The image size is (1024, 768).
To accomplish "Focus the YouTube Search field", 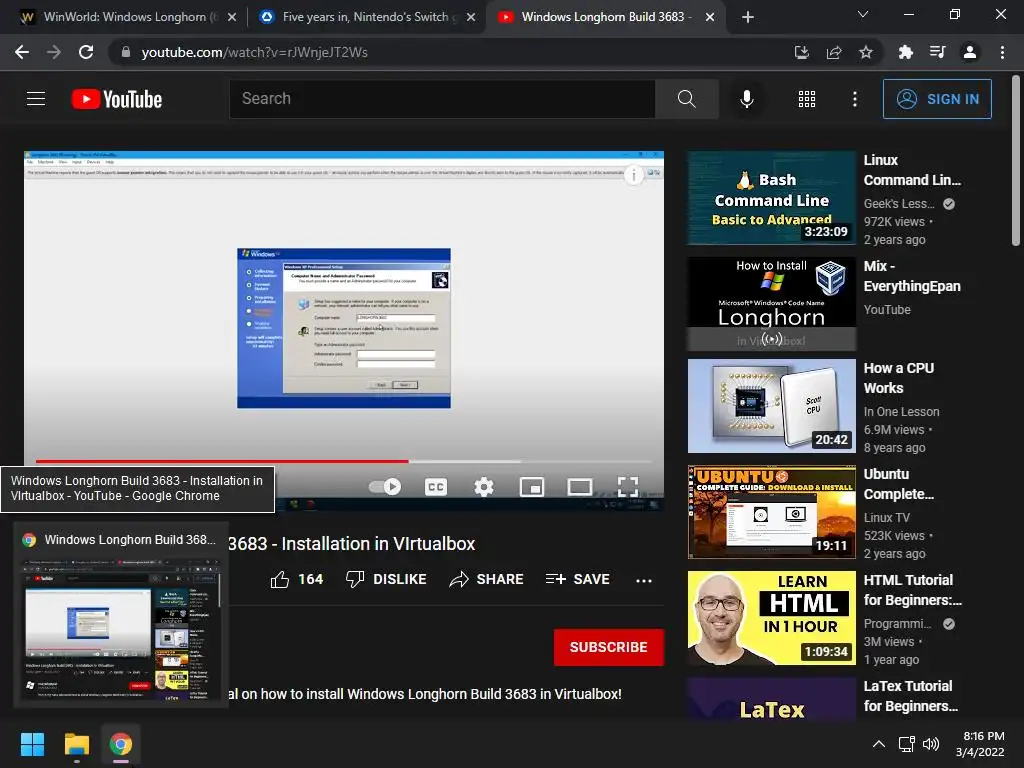I will (x=442, y=99).
